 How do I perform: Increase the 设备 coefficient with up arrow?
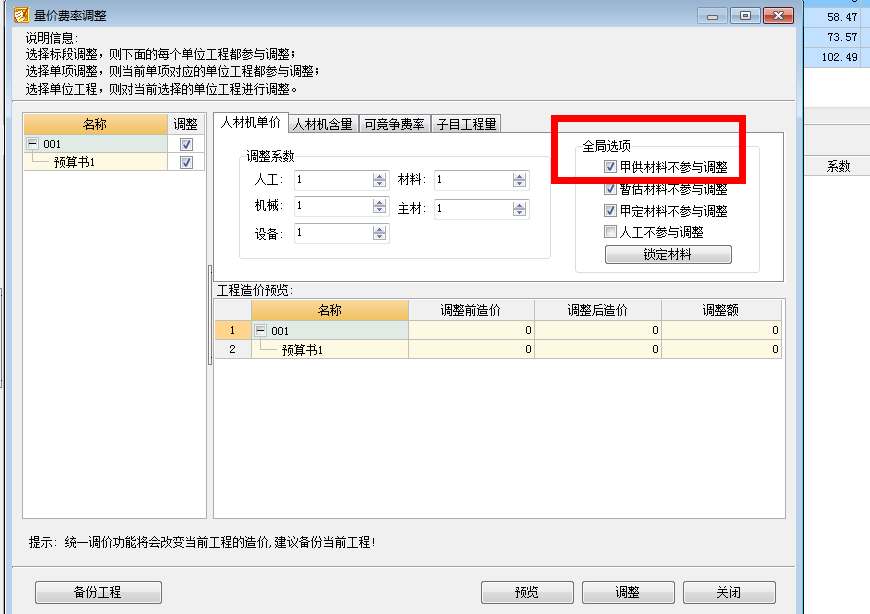click(x=380, y=229)
